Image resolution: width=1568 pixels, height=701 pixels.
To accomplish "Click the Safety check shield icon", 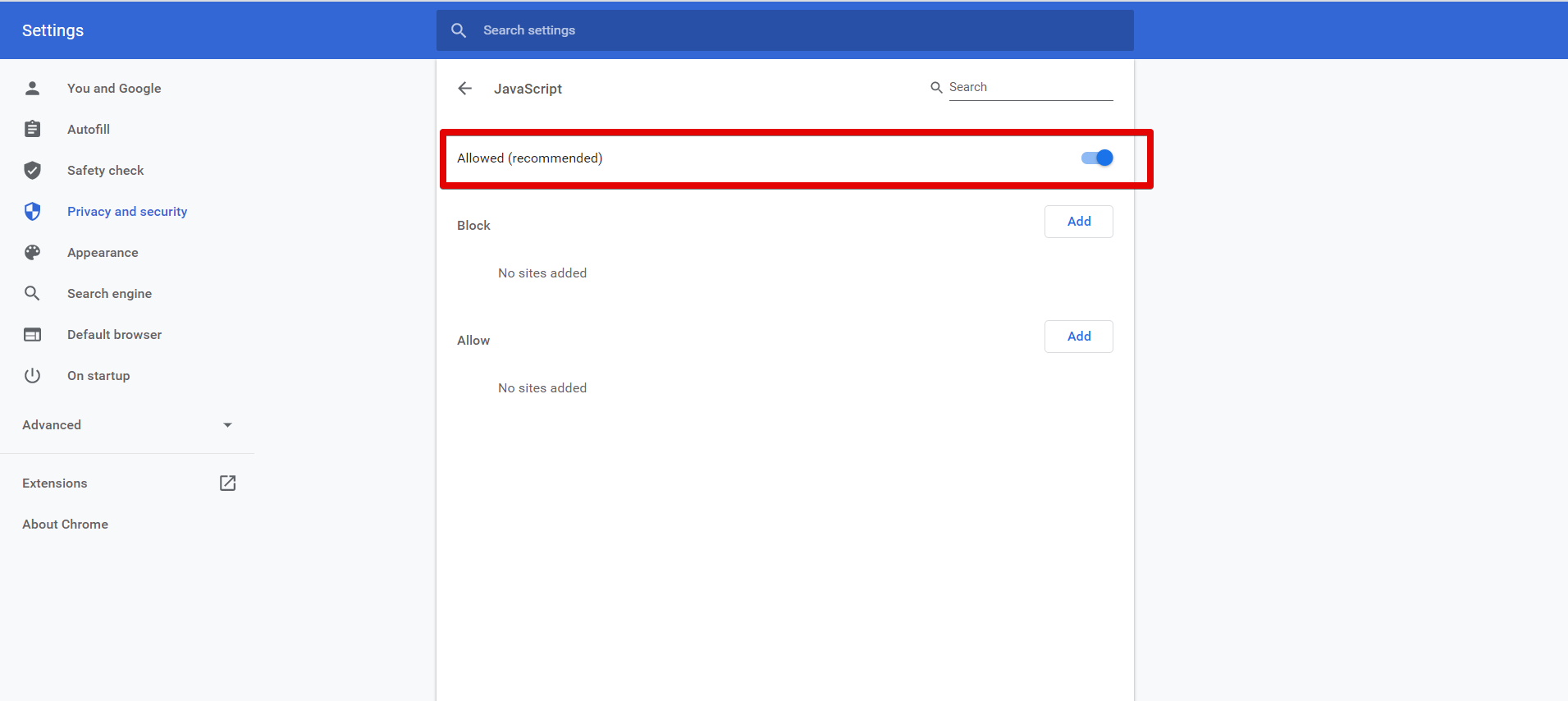I will 32,171.
